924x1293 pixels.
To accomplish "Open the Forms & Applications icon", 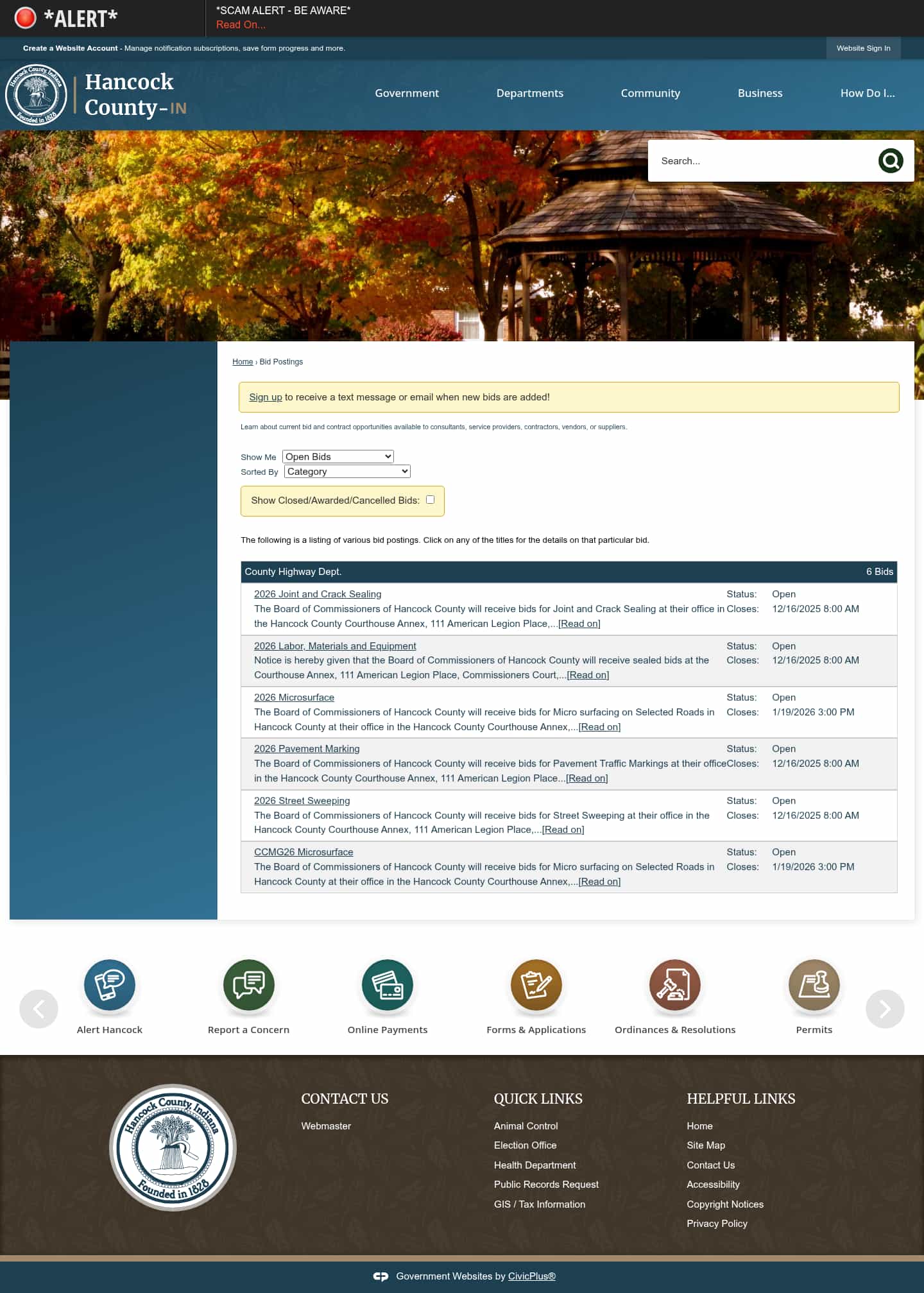I will 536,984.
